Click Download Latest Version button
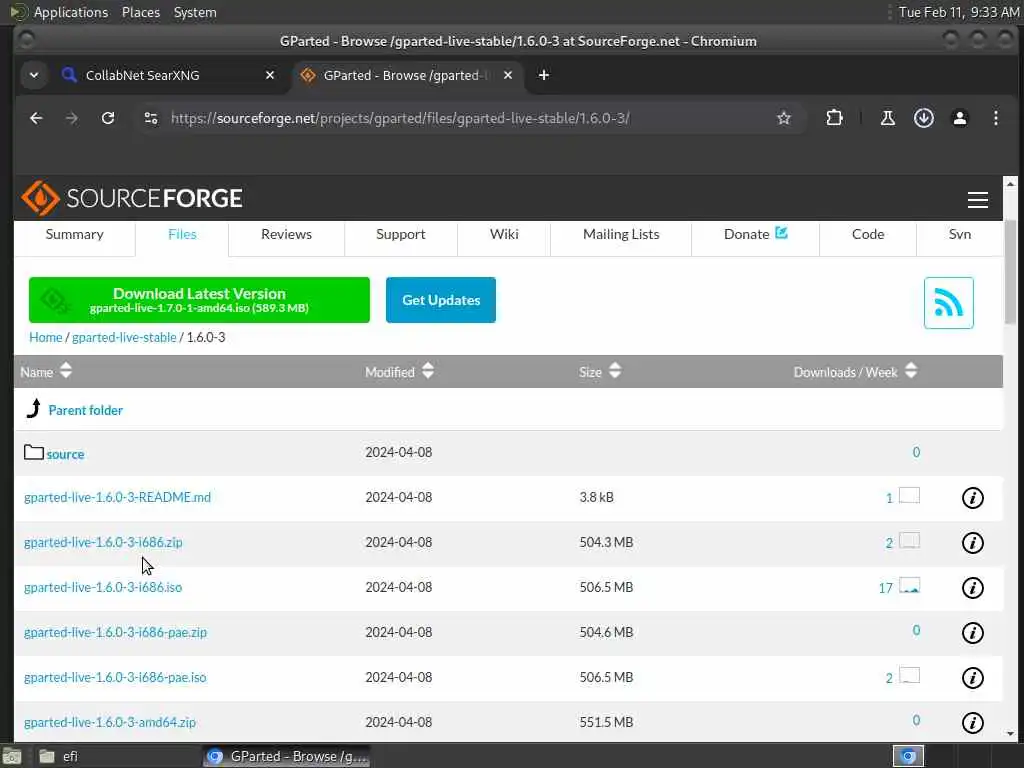1024x768 pixels. tap(199, 300)
